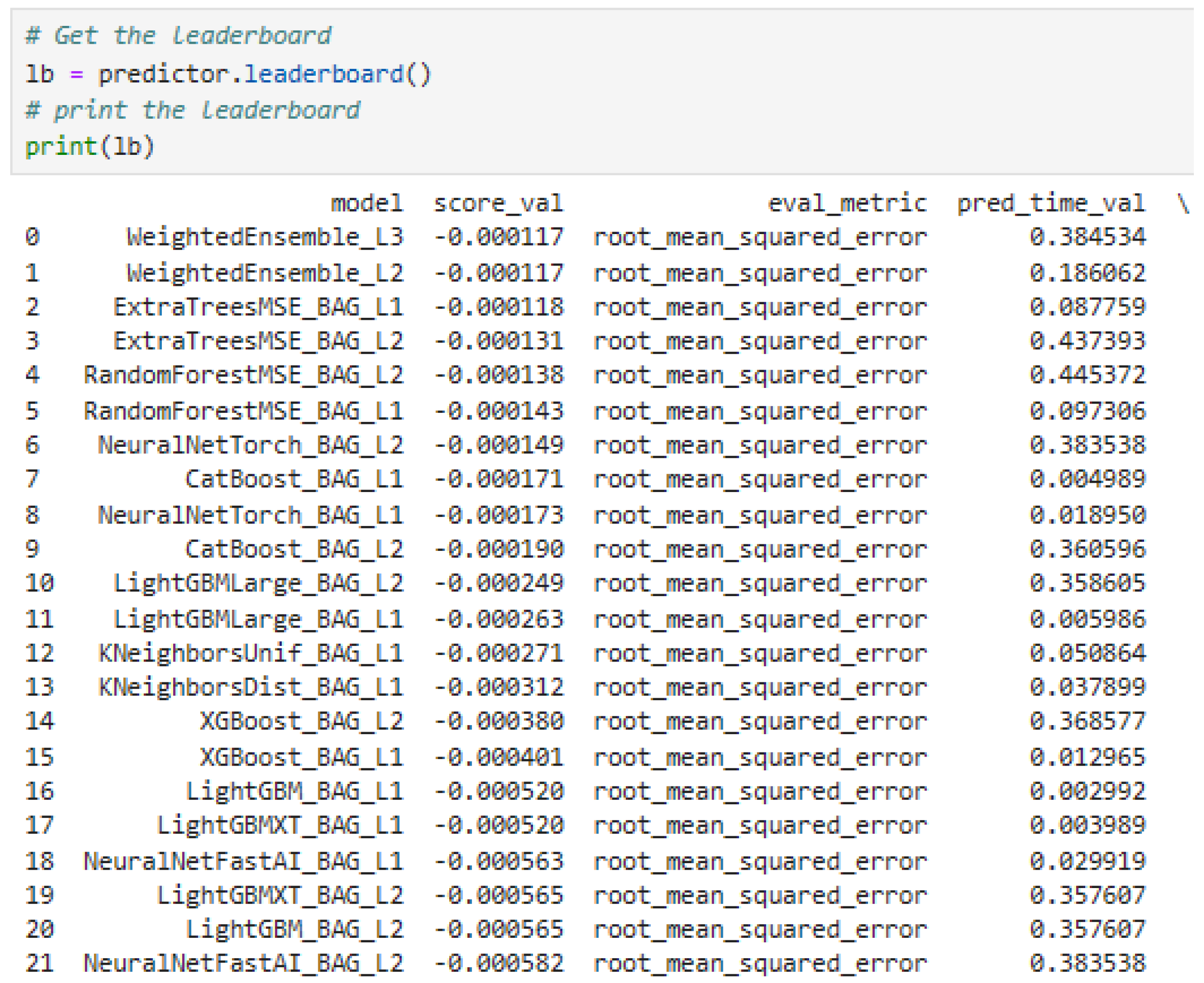Select the WeightedEnsemble_L3 model name
The image size is (1204, 983).
(263, 237)
